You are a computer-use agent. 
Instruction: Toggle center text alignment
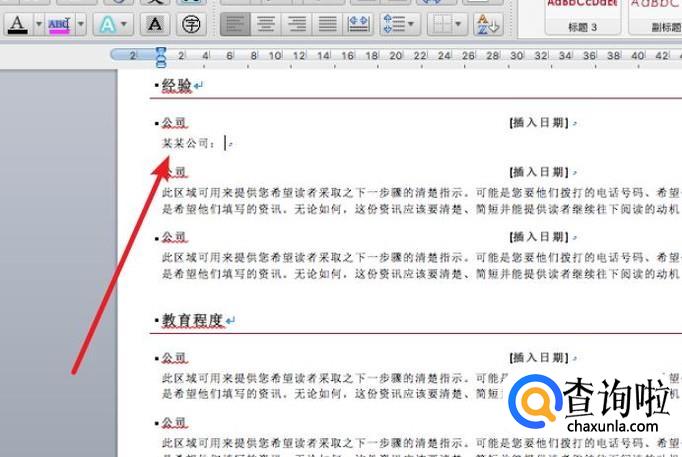[x=265, y=23]
